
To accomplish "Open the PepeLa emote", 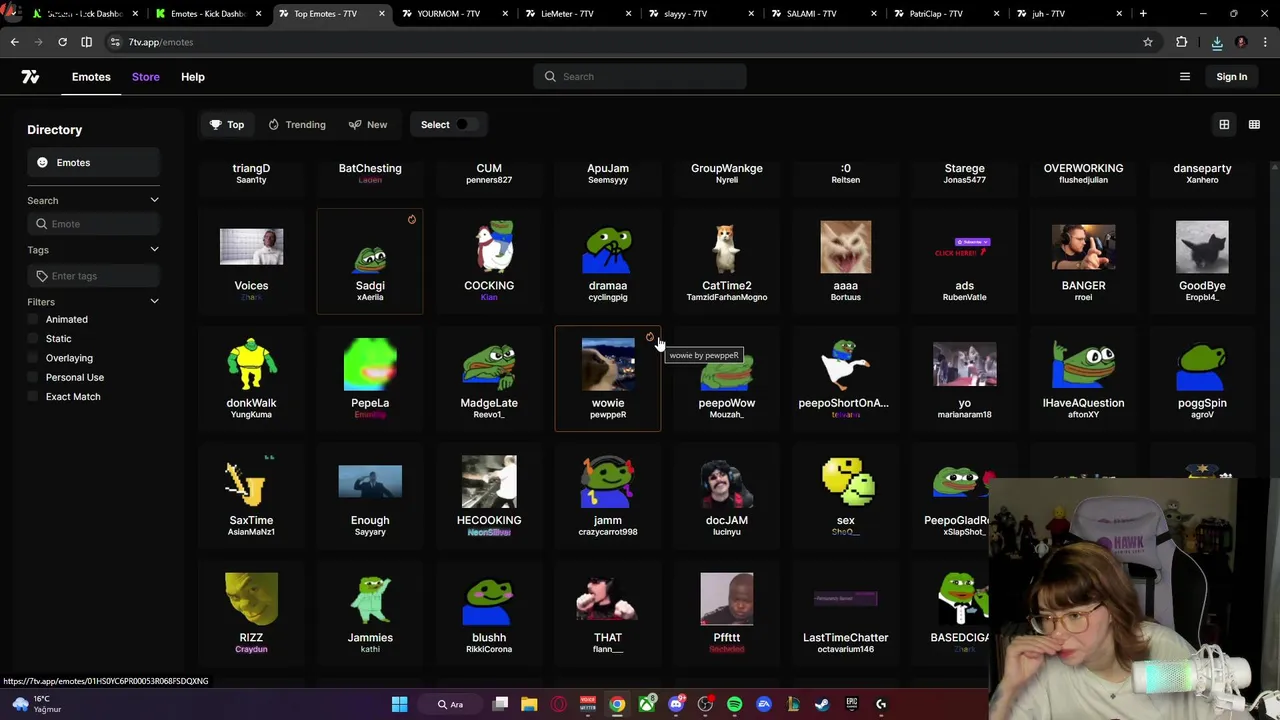I will click(x=370, y=379).
